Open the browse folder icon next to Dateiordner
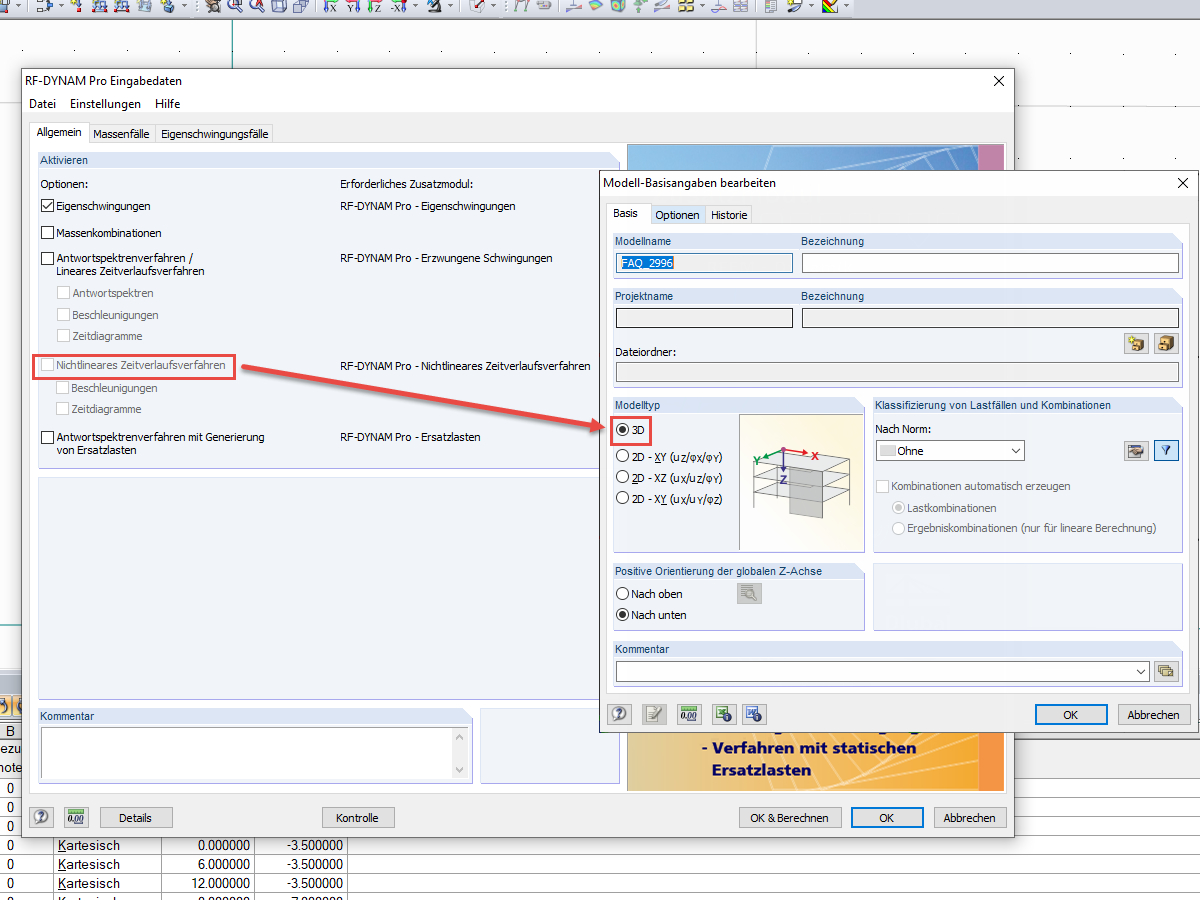1200x900 pixels. [x=1166, y=343]
